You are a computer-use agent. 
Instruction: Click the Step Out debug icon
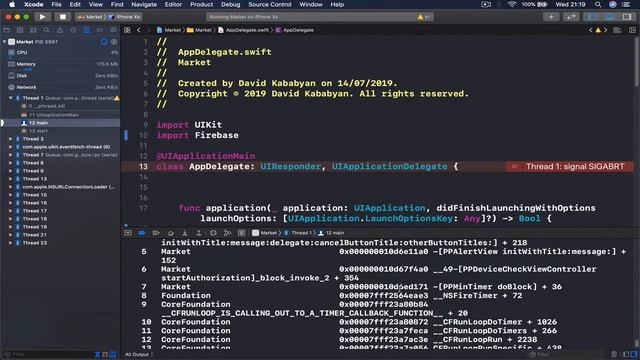pos(198,233)
